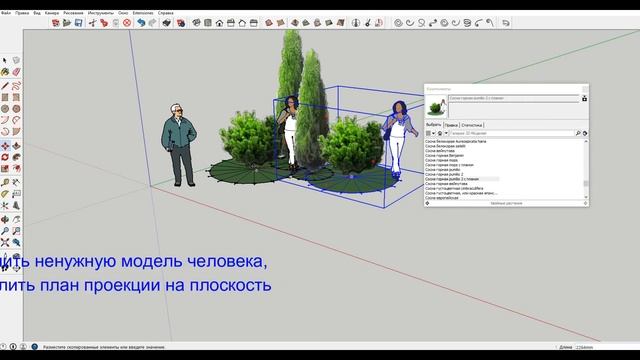The width and height of the screenshot is (640, 360).
Task: Cut selection with the scissors icon
Action: [x=93, y=23]
